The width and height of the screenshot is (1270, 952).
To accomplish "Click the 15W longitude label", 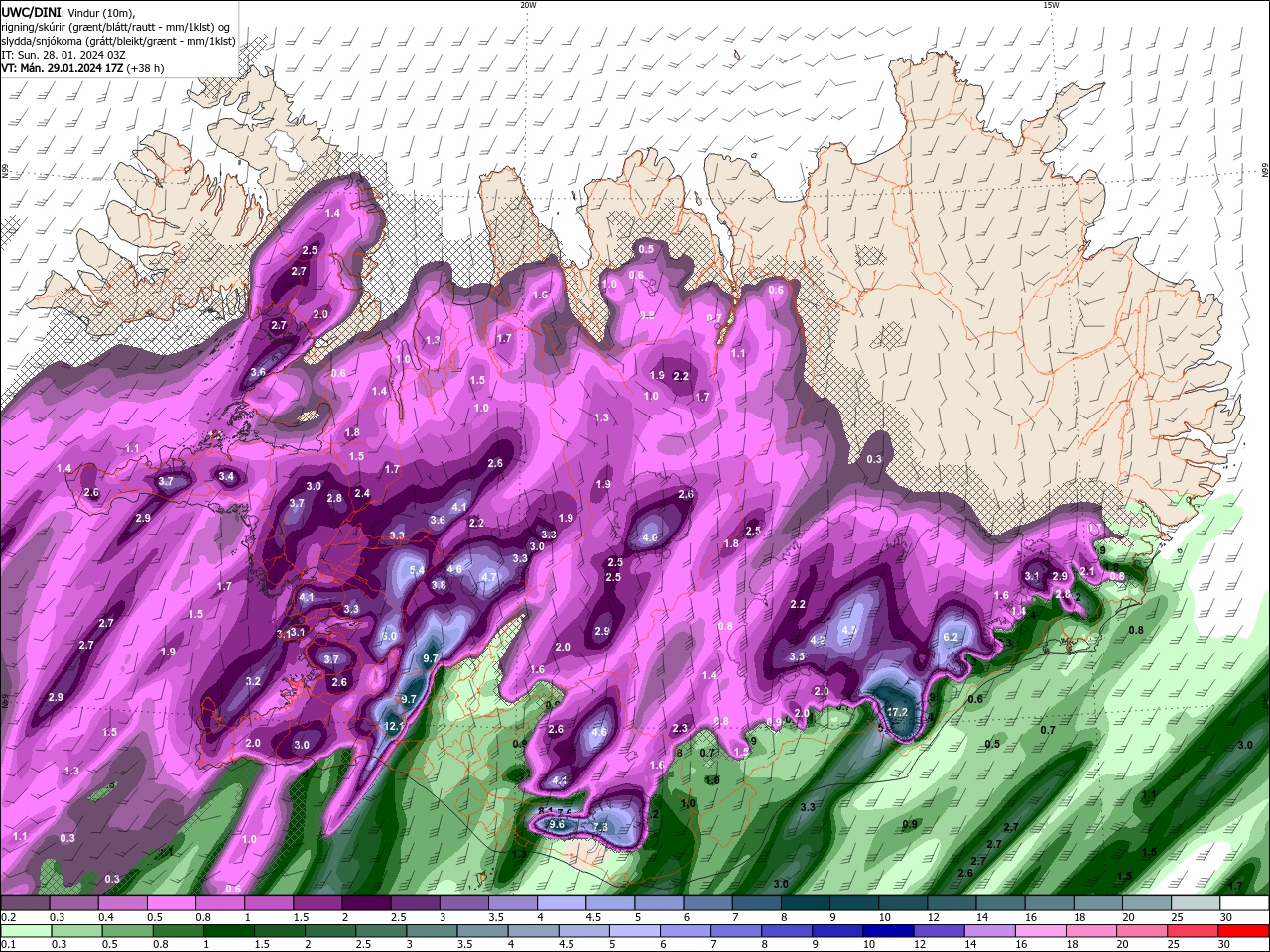I will point(1051,5).
